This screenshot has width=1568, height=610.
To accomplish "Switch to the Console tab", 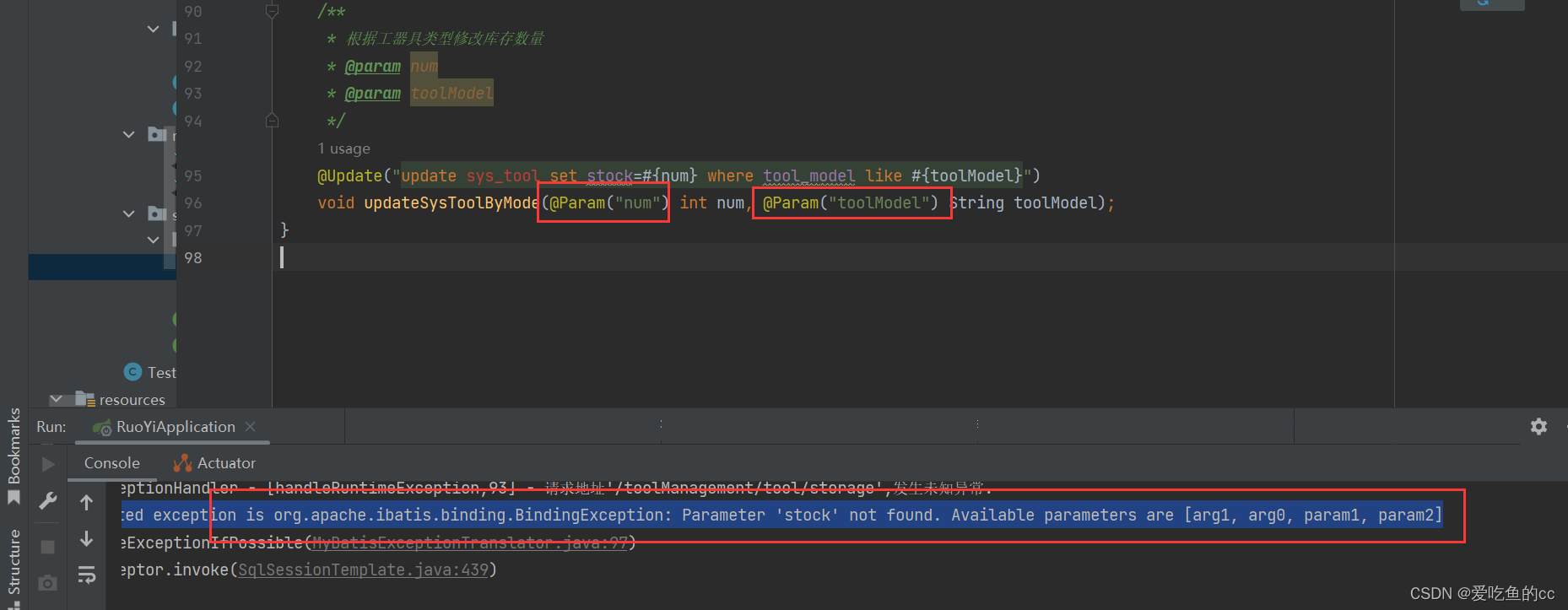I will pos(111,463).
